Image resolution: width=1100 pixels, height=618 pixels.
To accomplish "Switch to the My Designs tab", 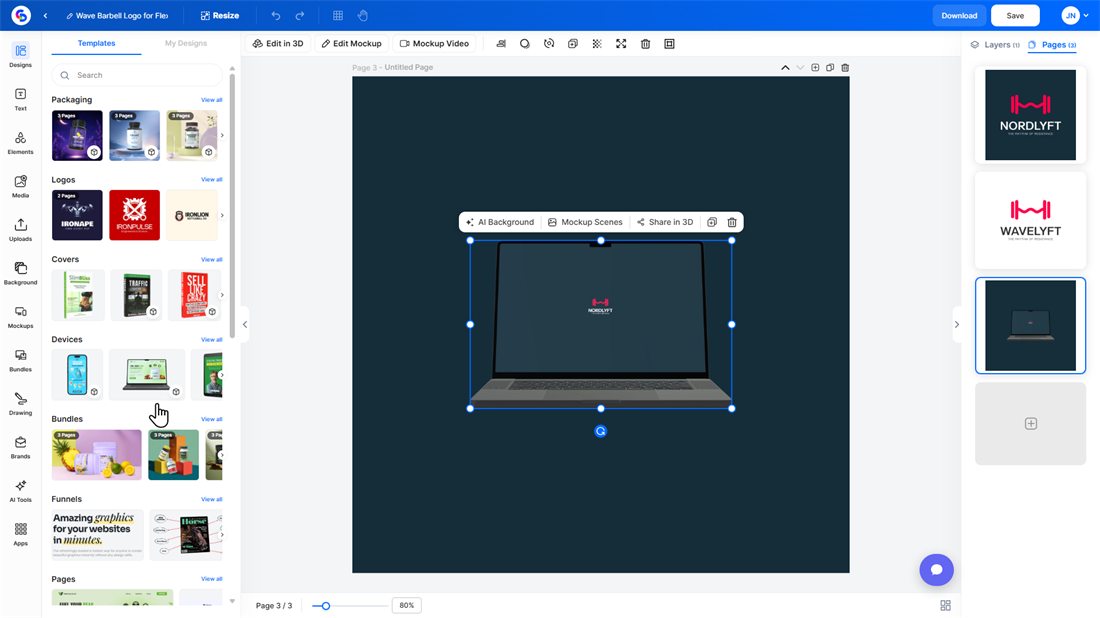I will 186,43.
